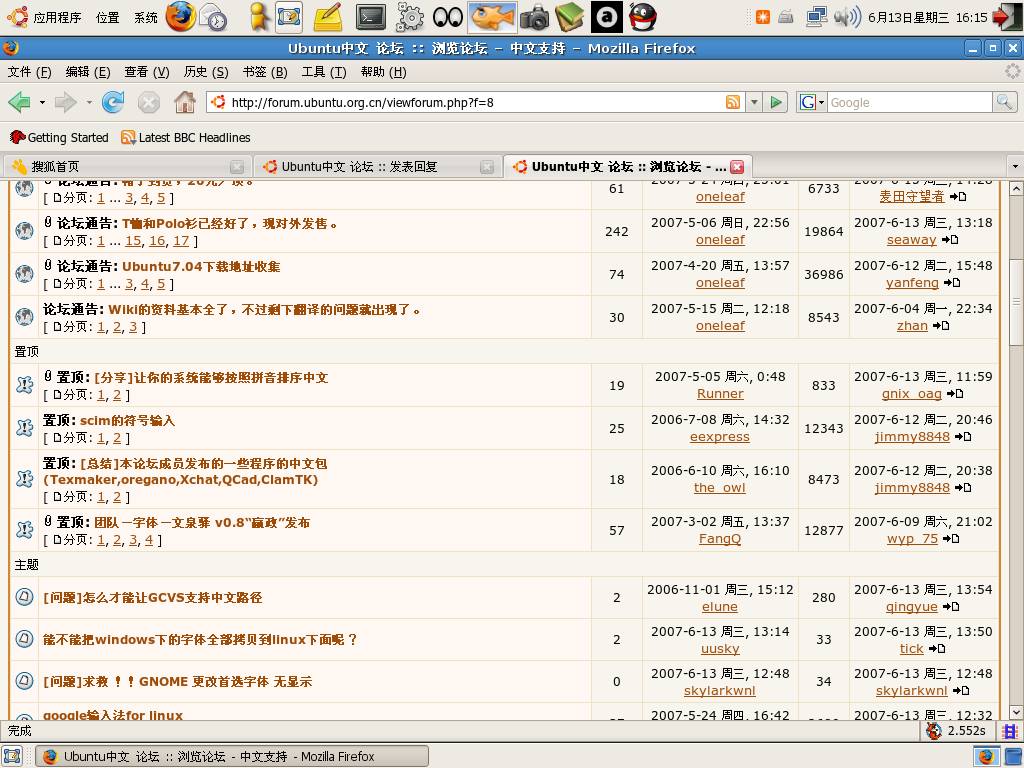Open the 位置 panel menu
This screenshot has height=768, width=1024.
pos(108,18)
